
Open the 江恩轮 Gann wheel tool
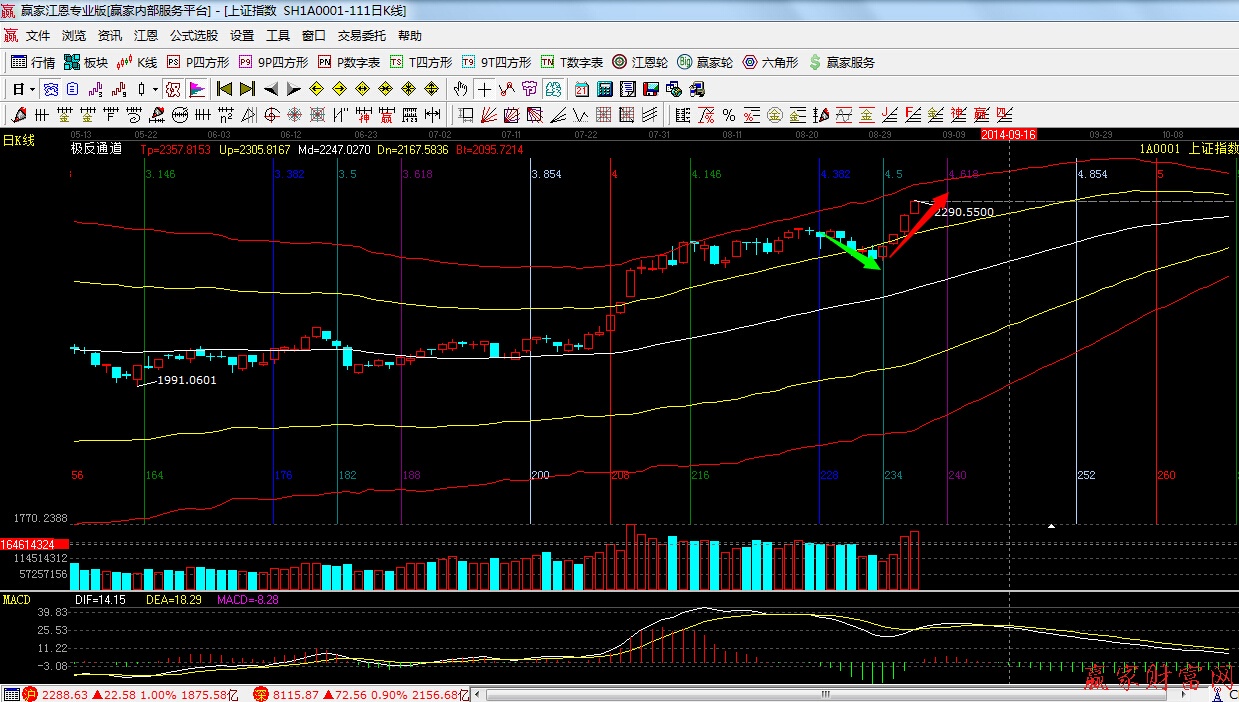pyautogui.click(x=642, y=62)
